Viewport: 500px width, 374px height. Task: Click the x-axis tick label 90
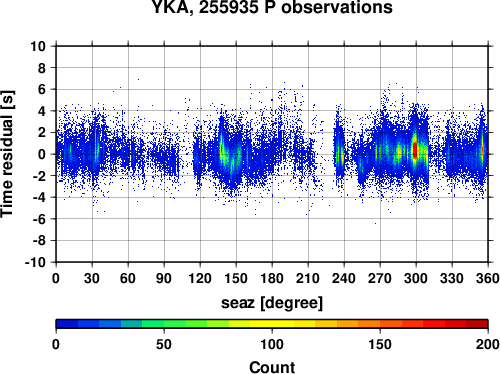click(164, 278)
